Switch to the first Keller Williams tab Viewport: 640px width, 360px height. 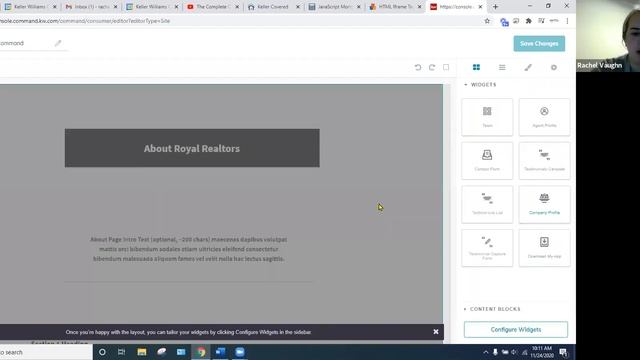click(31, 7)
